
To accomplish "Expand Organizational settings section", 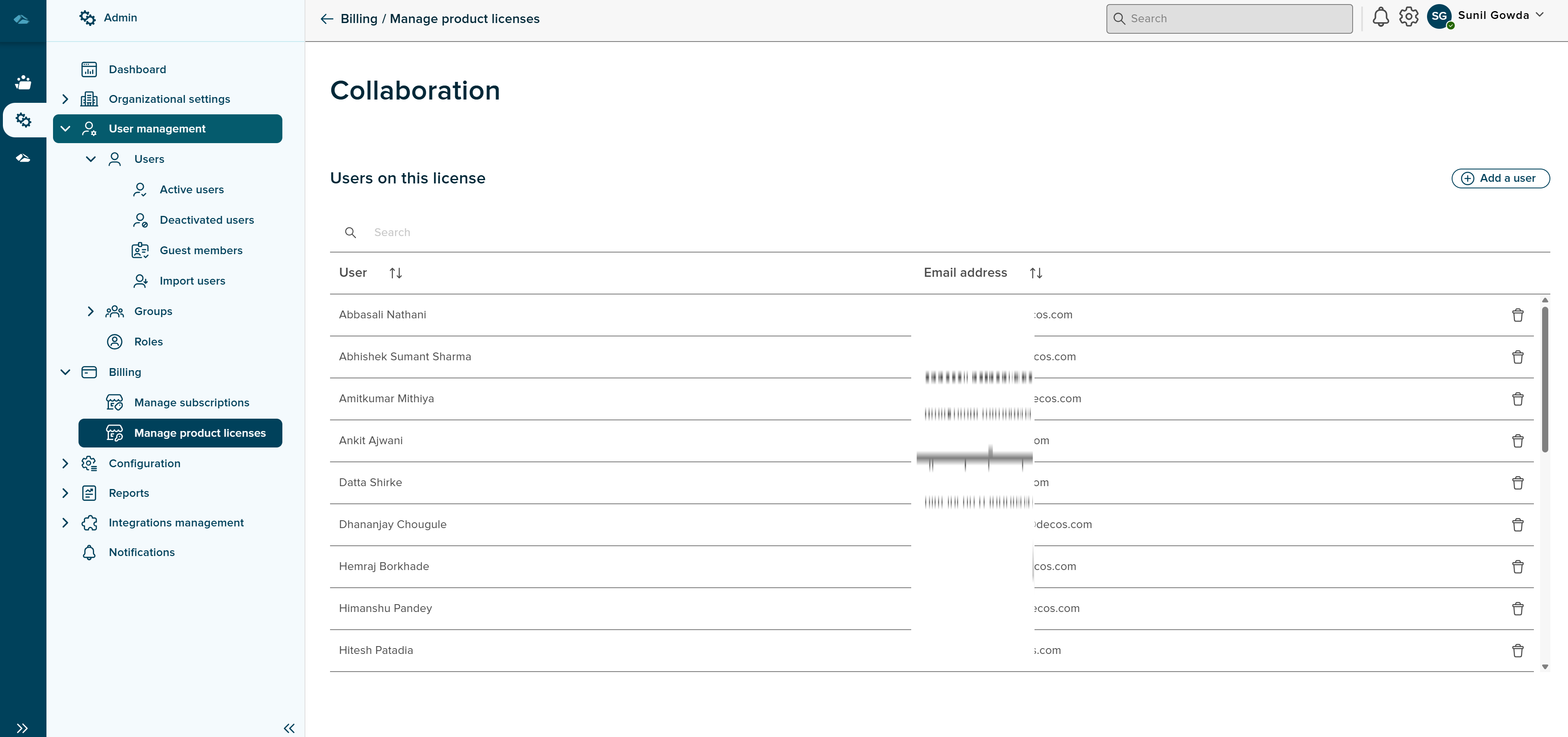I will [x=65, y=99].
